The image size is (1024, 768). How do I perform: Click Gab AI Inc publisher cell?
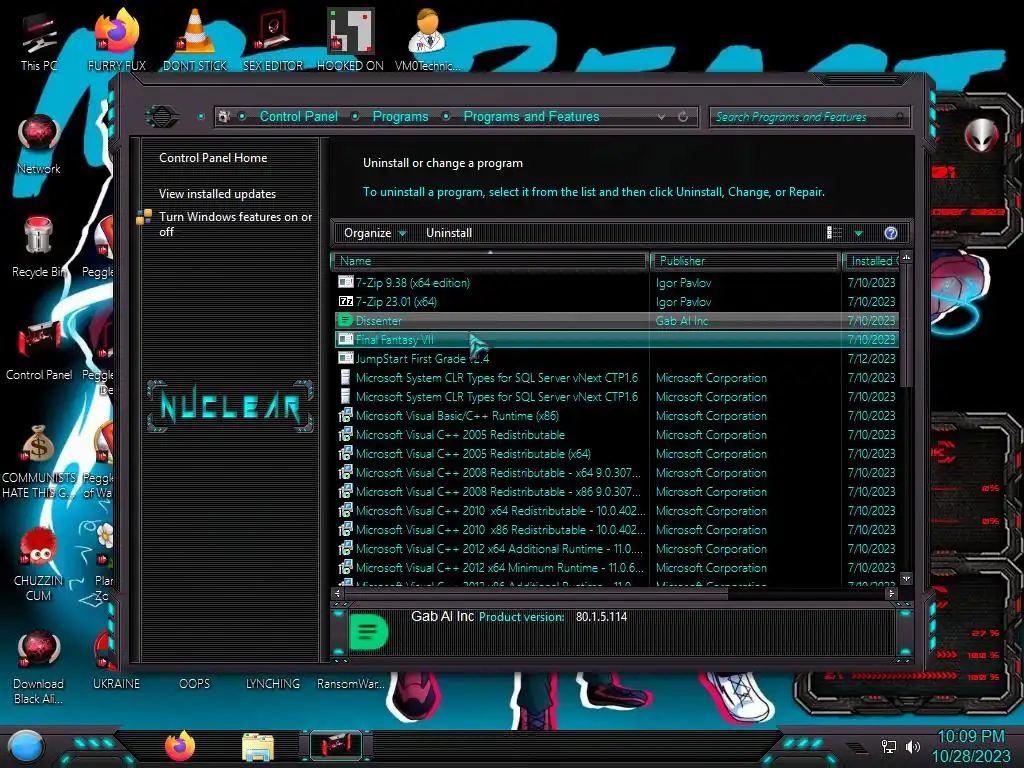(x=682, y=321)
